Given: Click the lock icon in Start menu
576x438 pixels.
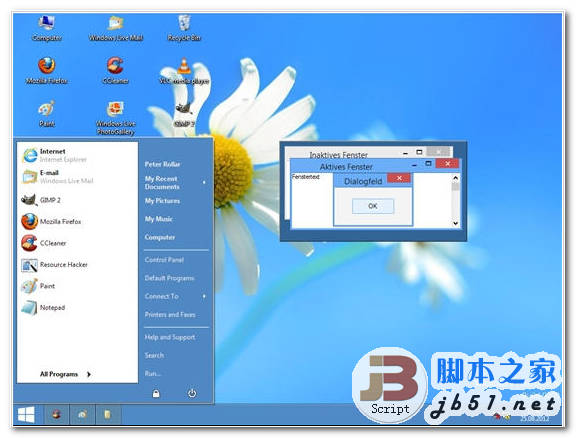Looking at the screenshot, I should (156, 394).
